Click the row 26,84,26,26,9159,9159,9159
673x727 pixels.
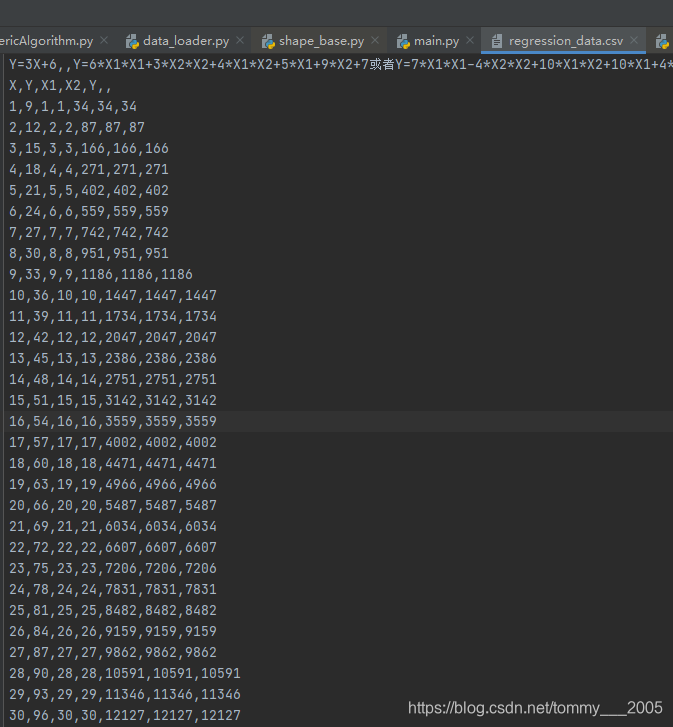(113, 631)
